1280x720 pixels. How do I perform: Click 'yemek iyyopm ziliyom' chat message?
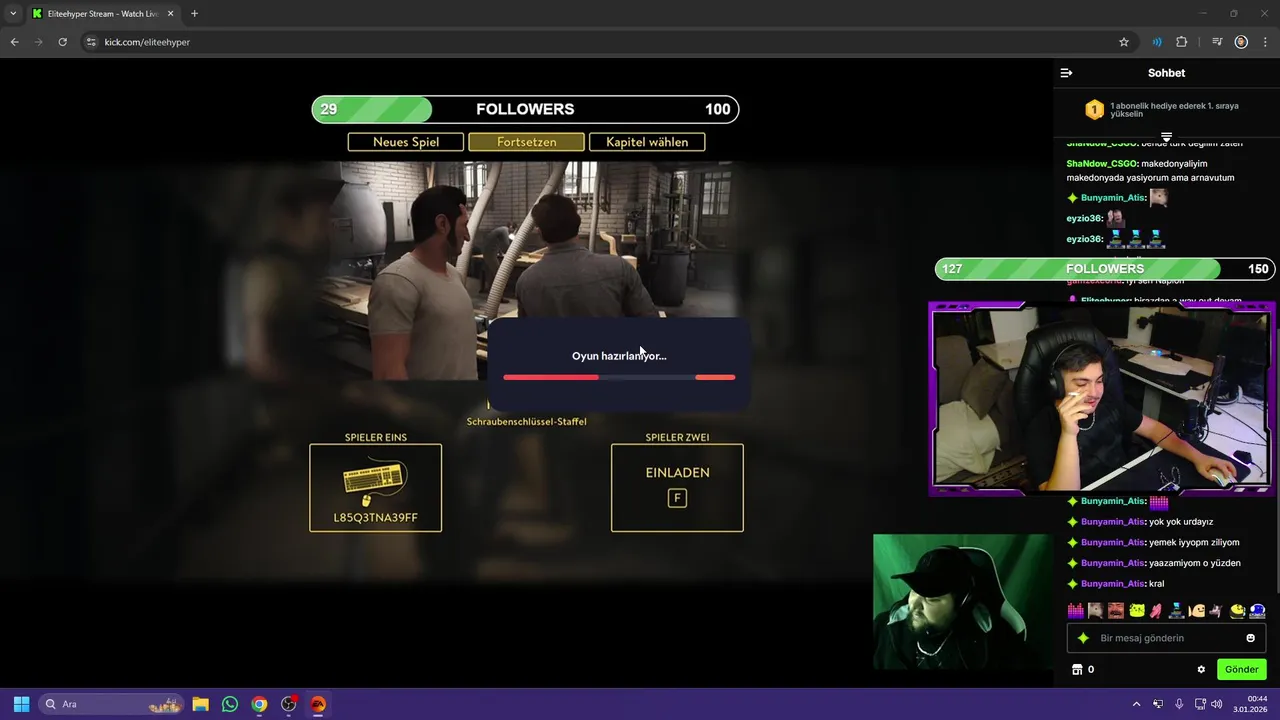coord(1194,543)
